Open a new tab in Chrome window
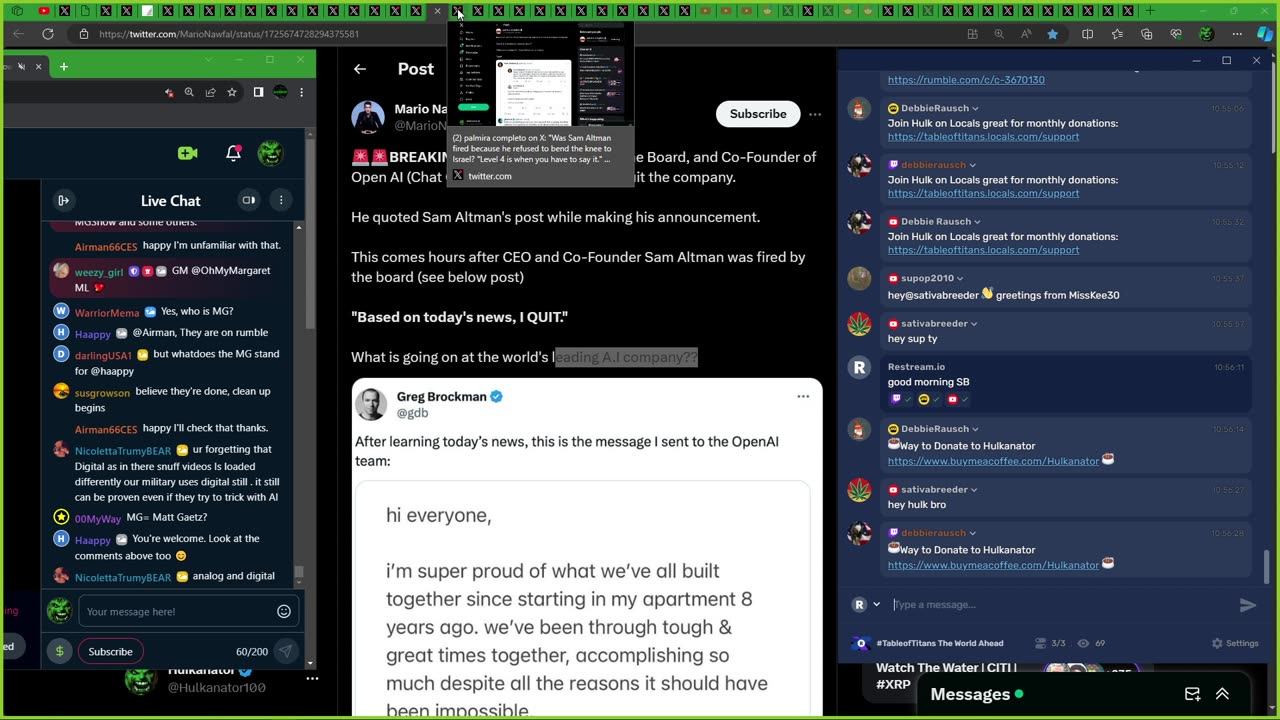Image resolution: width=1280 pixels, height=720 pixels. [63, 67]
